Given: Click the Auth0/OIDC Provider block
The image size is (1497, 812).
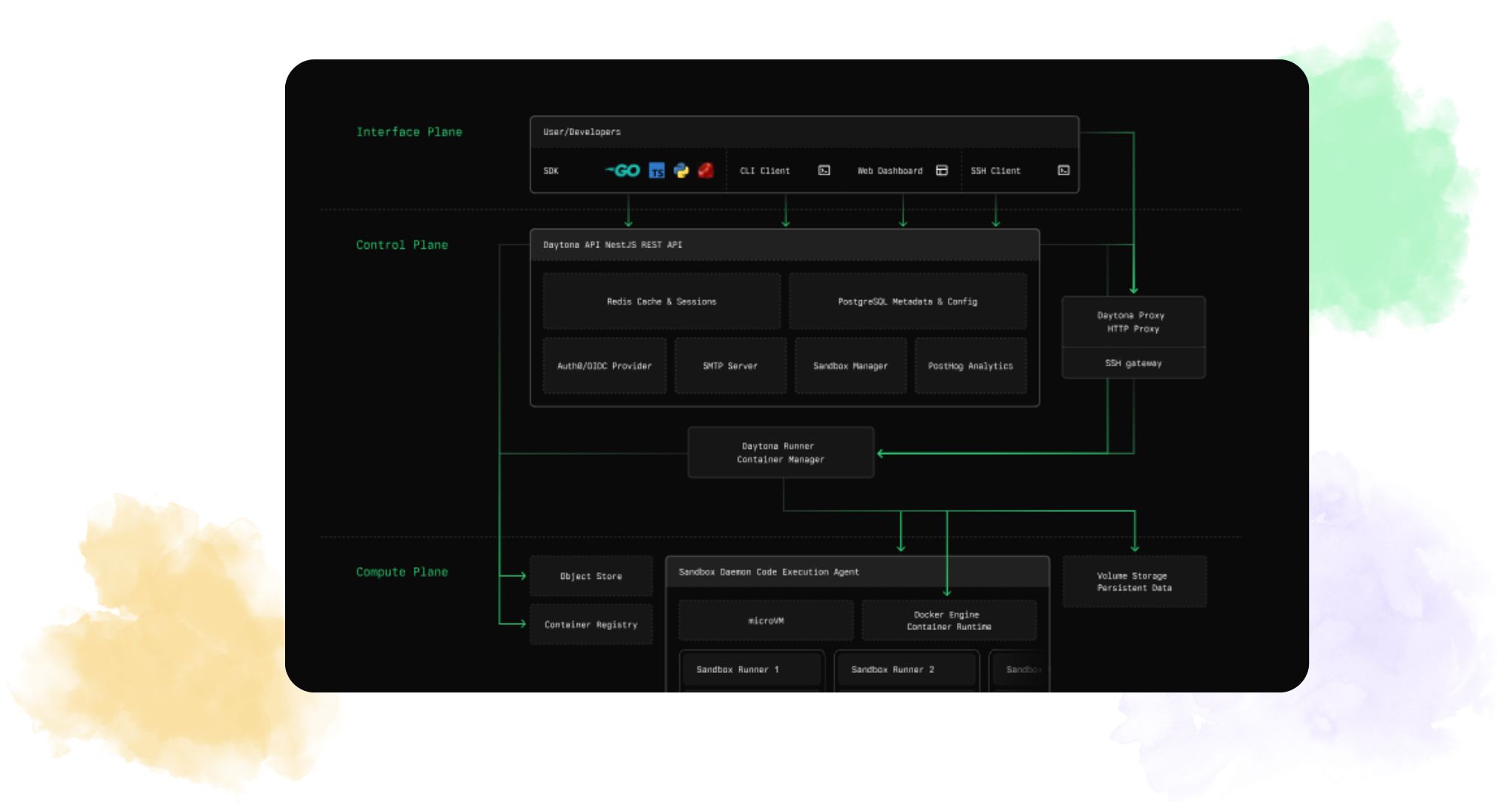Looking at the screenshot, I should coord(604,366).
